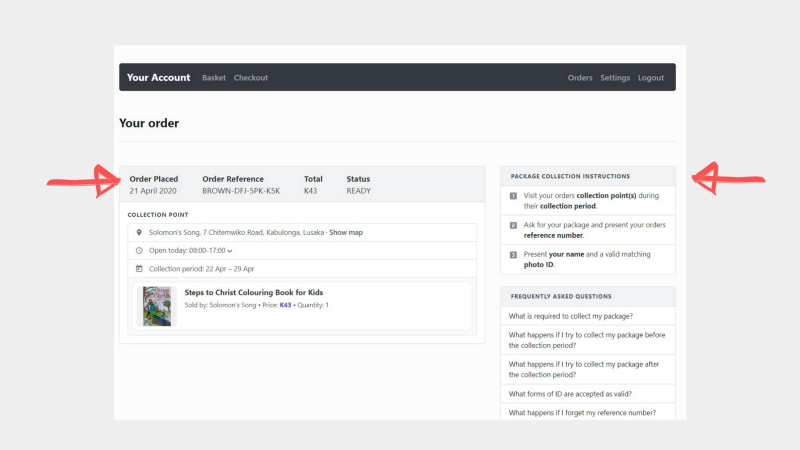The width and height of the screenshot is (800, 450).
Task: Click 'Sold by: Solomon's Song' text
Action: [x=220, y=305]
